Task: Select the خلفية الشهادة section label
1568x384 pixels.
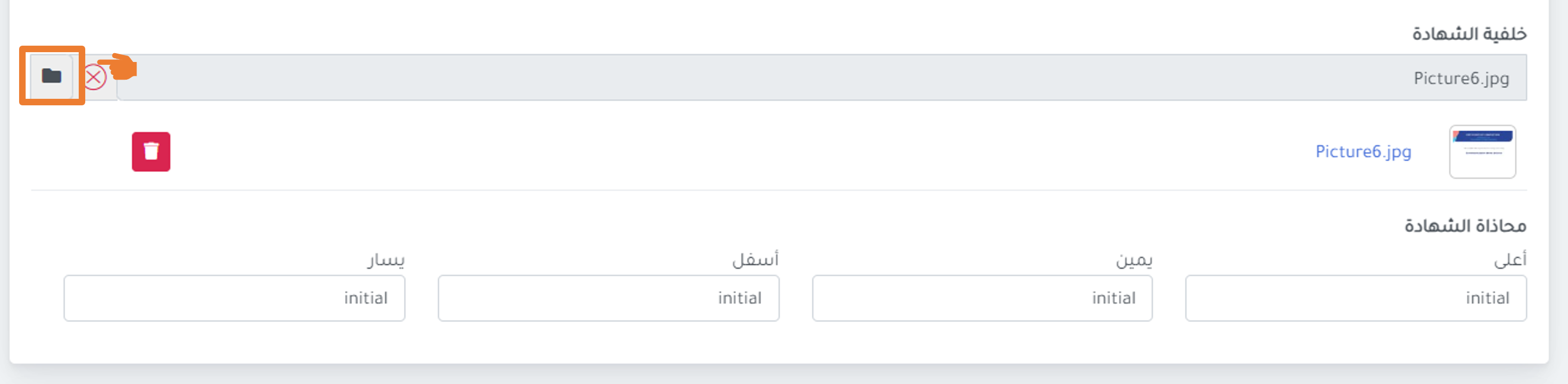Action: 1469,34
